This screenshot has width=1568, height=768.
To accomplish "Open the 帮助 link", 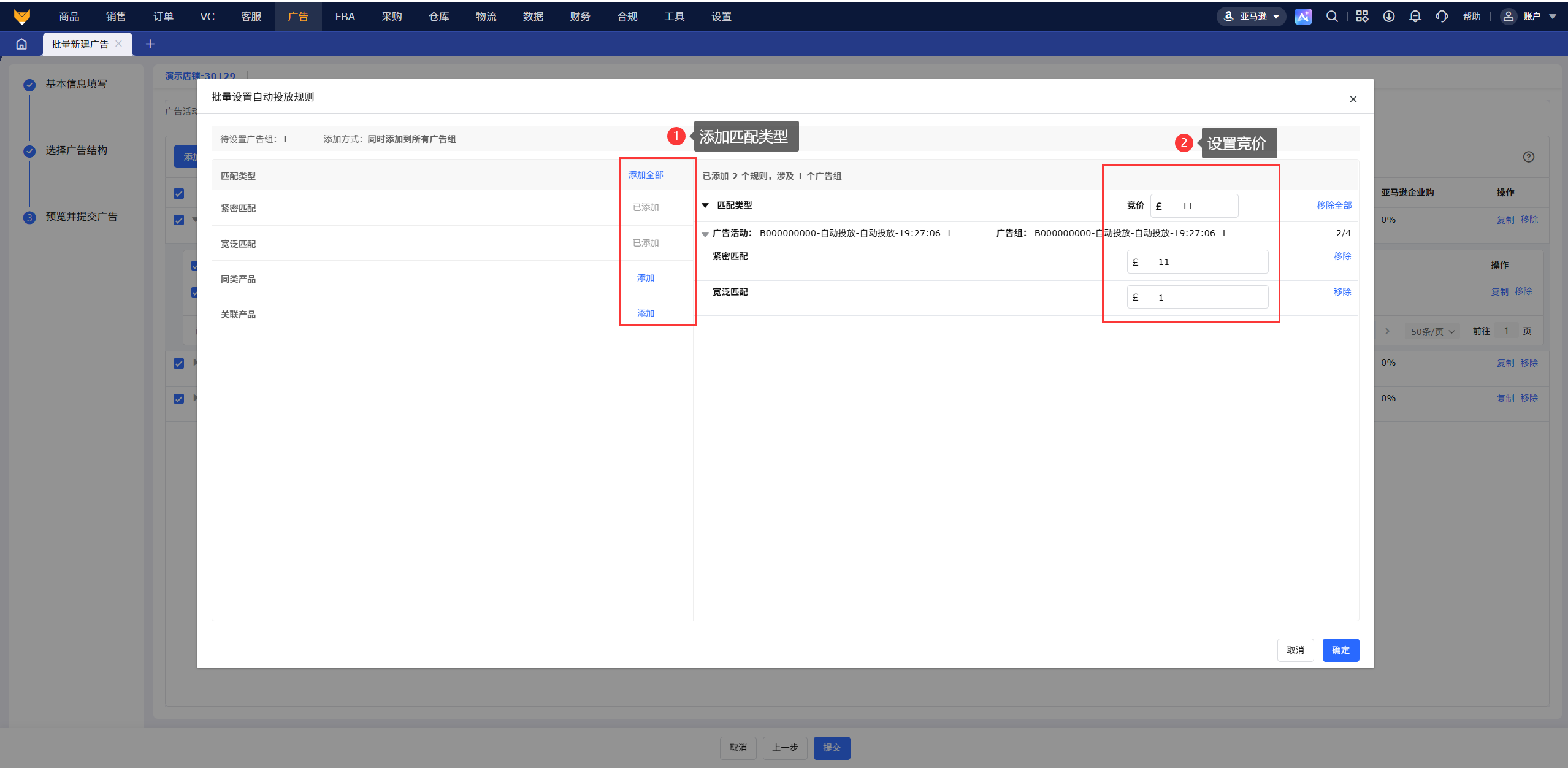I will coord(1472,17).
